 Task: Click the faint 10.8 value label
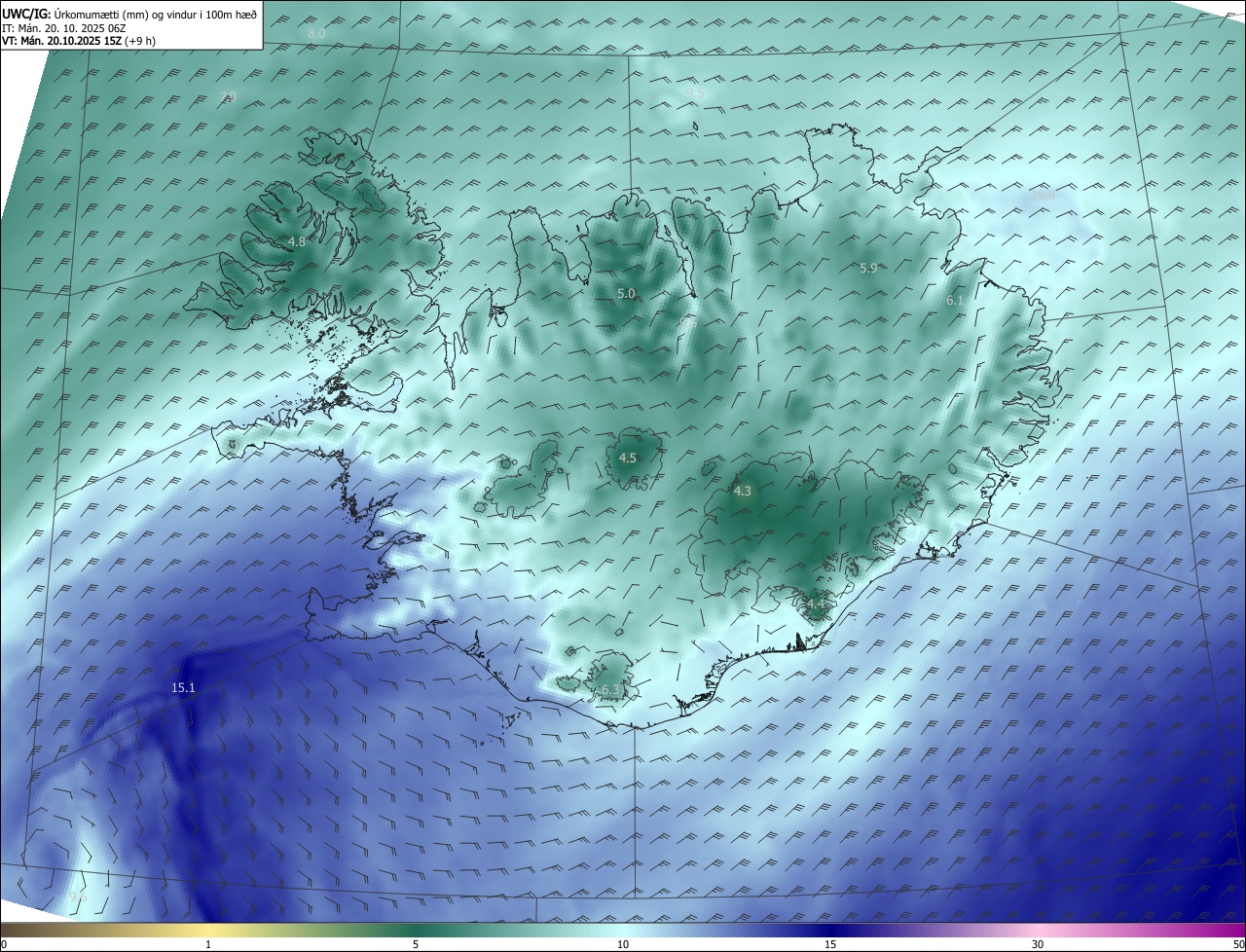pyautogui.click(x=1043, y=196)
